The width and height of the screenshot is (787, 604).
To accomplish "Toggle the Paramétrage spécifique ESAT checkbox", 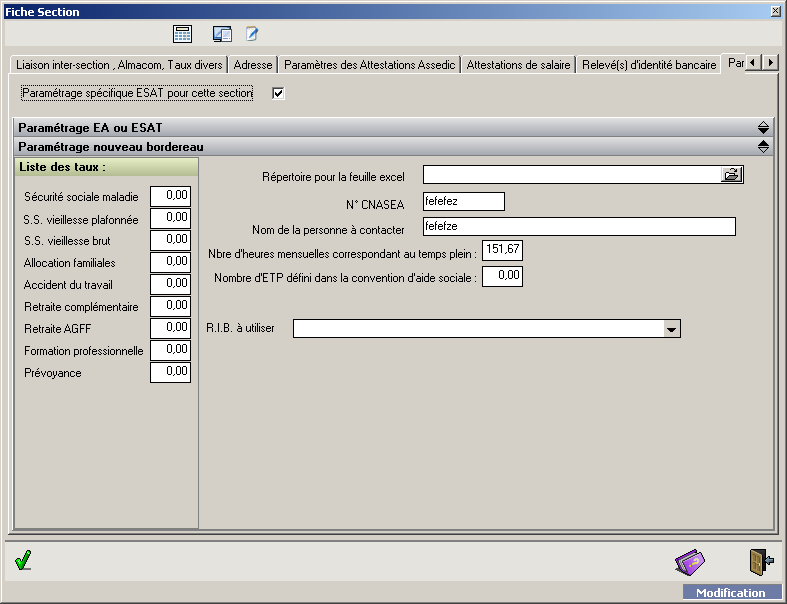I will [x=279, y=94].
